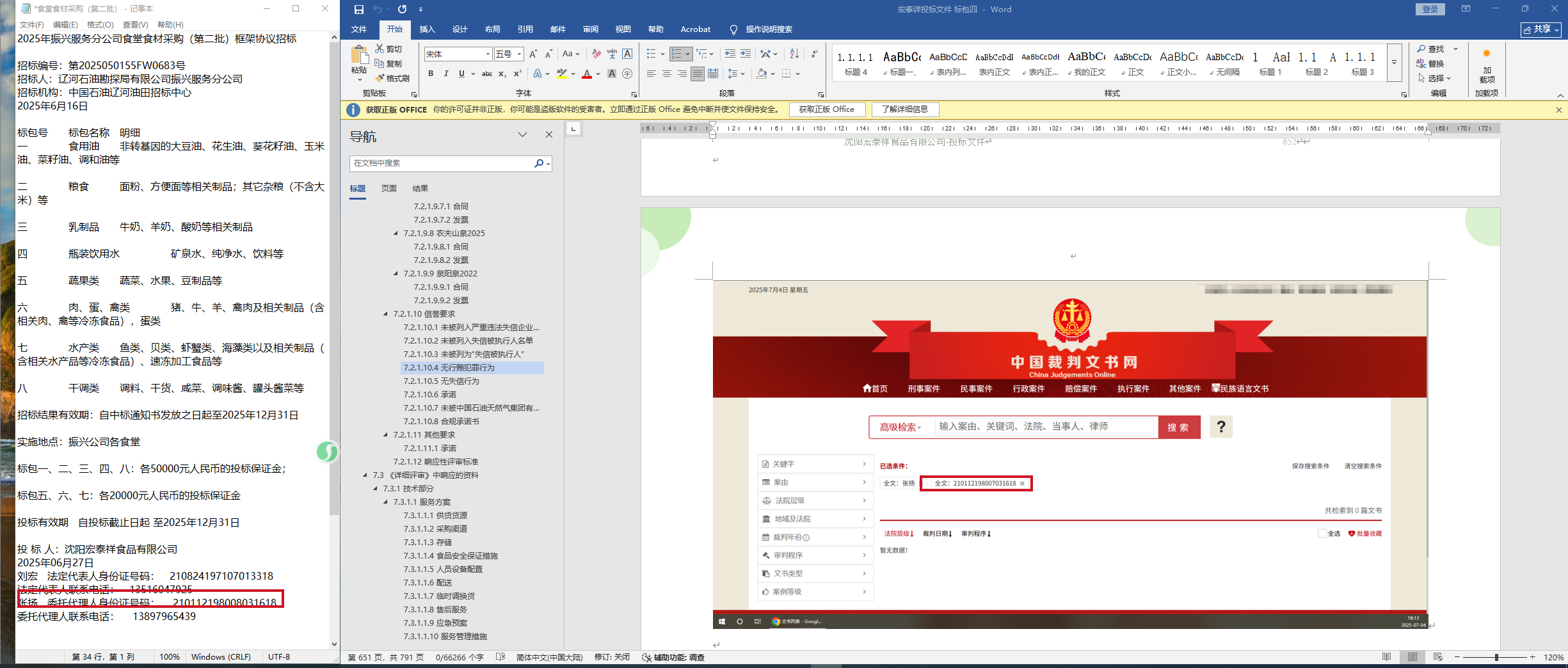Click the navigation search magnifier icon
This screenshot has width=1568, height=668.
point(539,163)
